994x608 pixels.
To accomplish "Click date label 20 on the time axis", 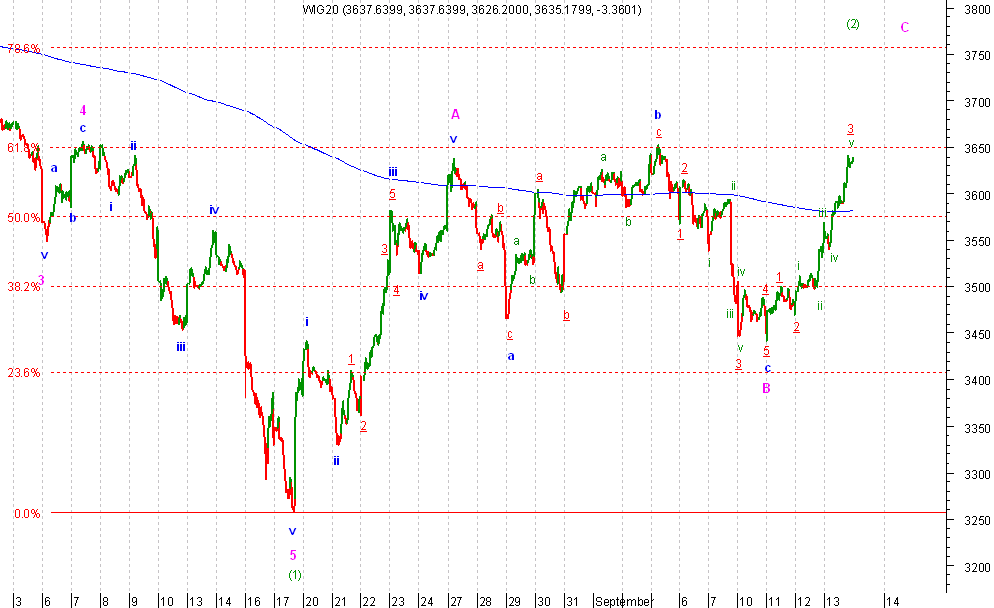I will [x=312, y=601].
